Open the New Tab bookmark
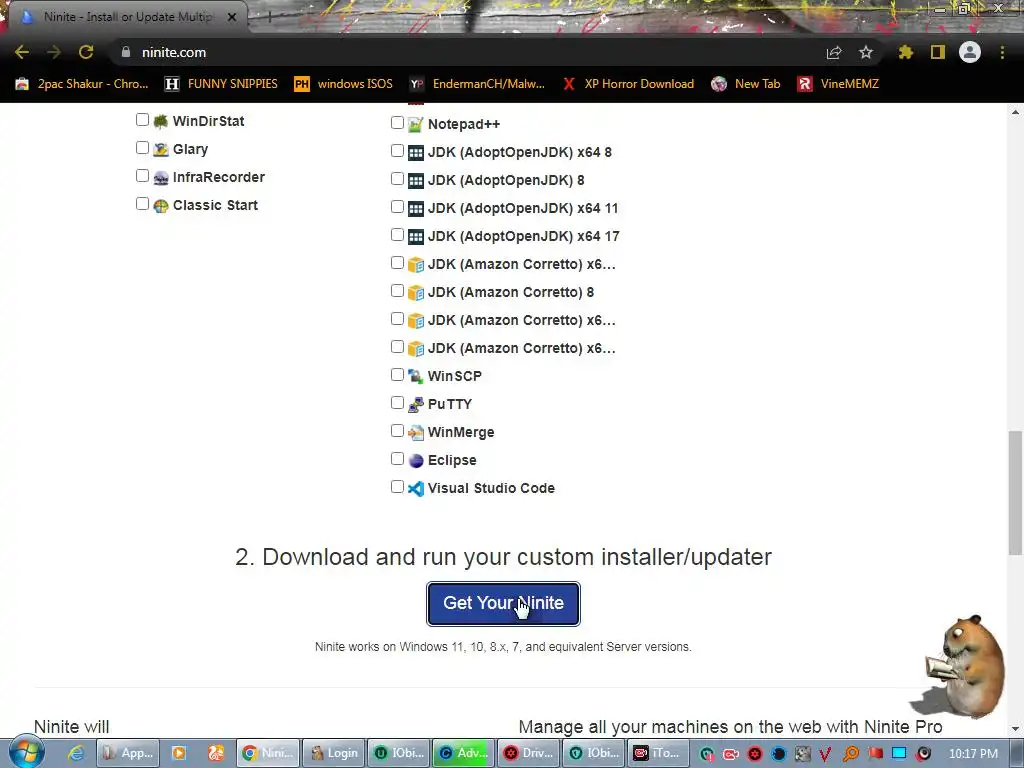Image resolution: width=1024 pixels, height=768 pixels. pos(746,84)
